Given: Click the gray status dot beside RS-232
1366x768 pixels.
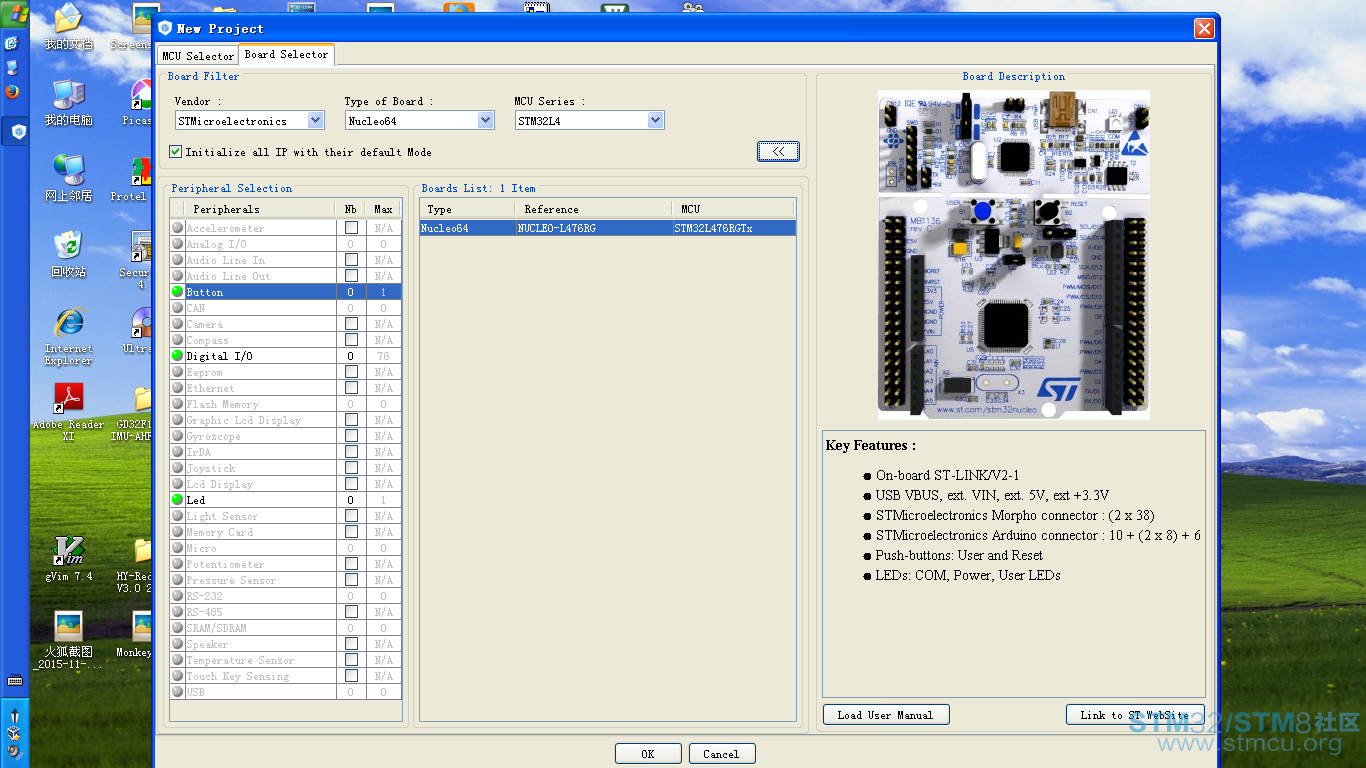Looking at the screenshot, I should (177, 596).
